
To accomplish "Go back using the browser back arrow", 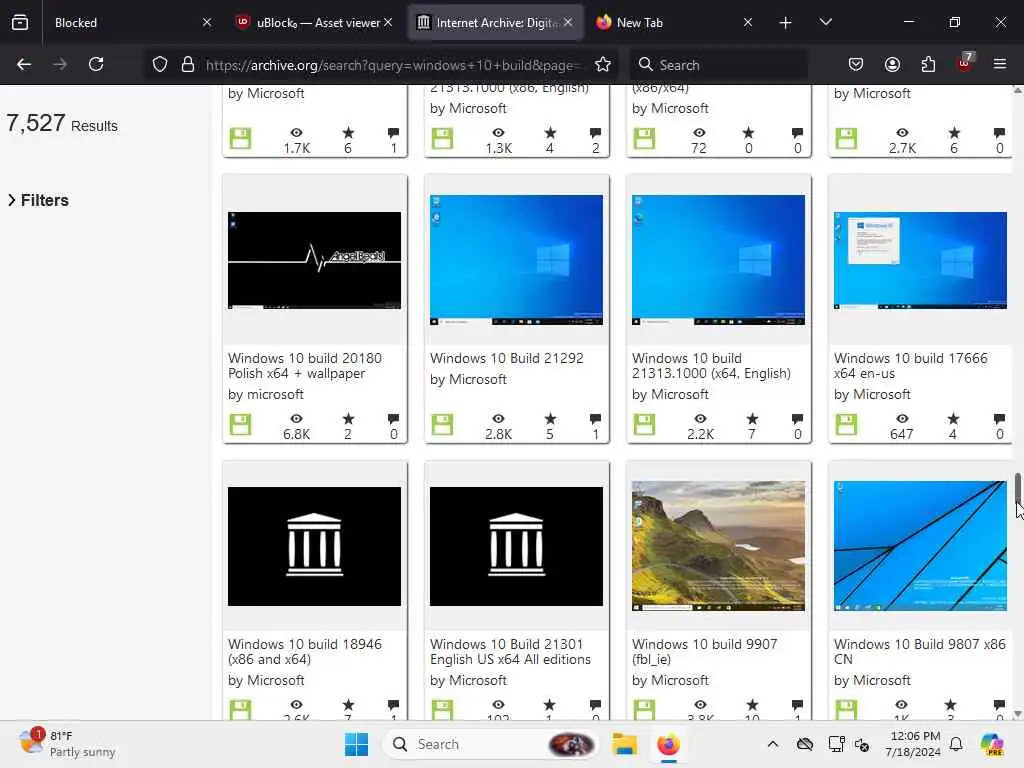I will 24,64.
